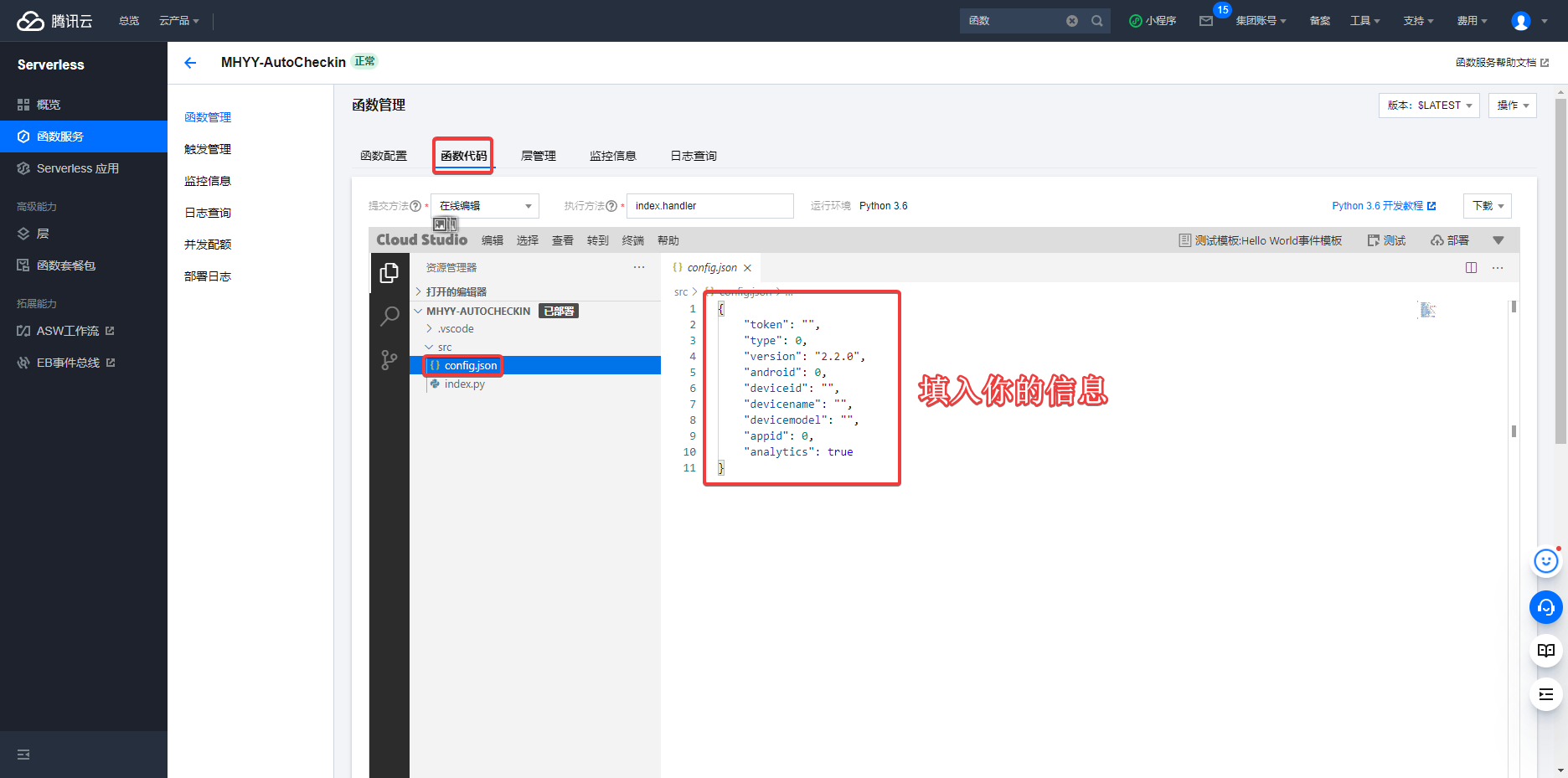The height and width of the screenshot is (778, 1568).
Task: Switch to the 函数配置 tab
Action: [384, 156]
